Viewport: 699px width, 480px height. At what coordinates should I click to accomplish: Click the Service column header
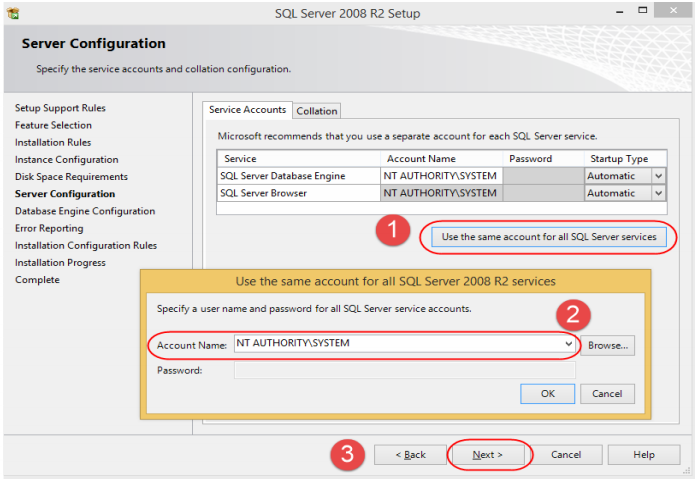tap(299, 159)
